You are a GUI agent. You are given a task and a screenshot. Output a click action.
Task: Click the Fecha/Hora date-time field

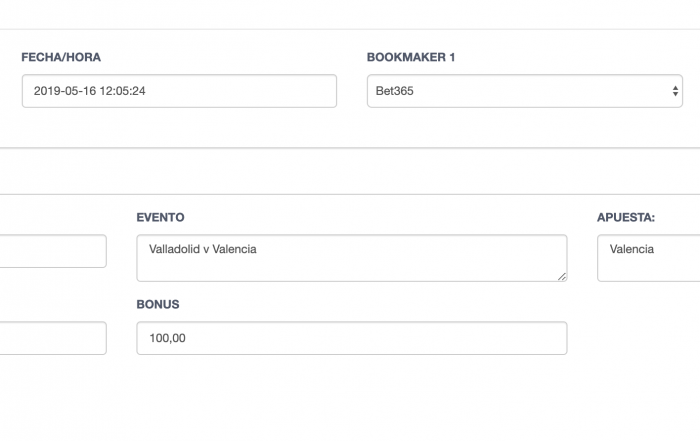coord(179,91)
